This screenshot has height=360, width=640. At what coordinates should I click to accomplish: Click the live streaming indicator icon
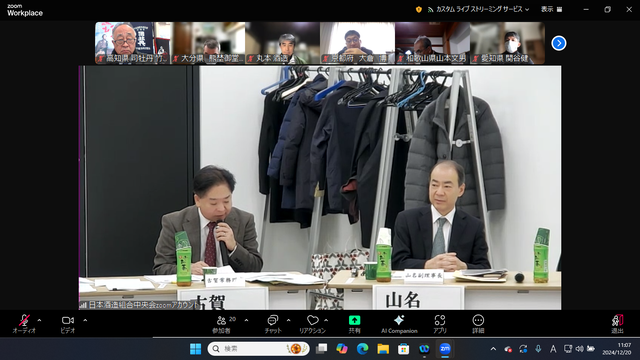click(430, 9)
